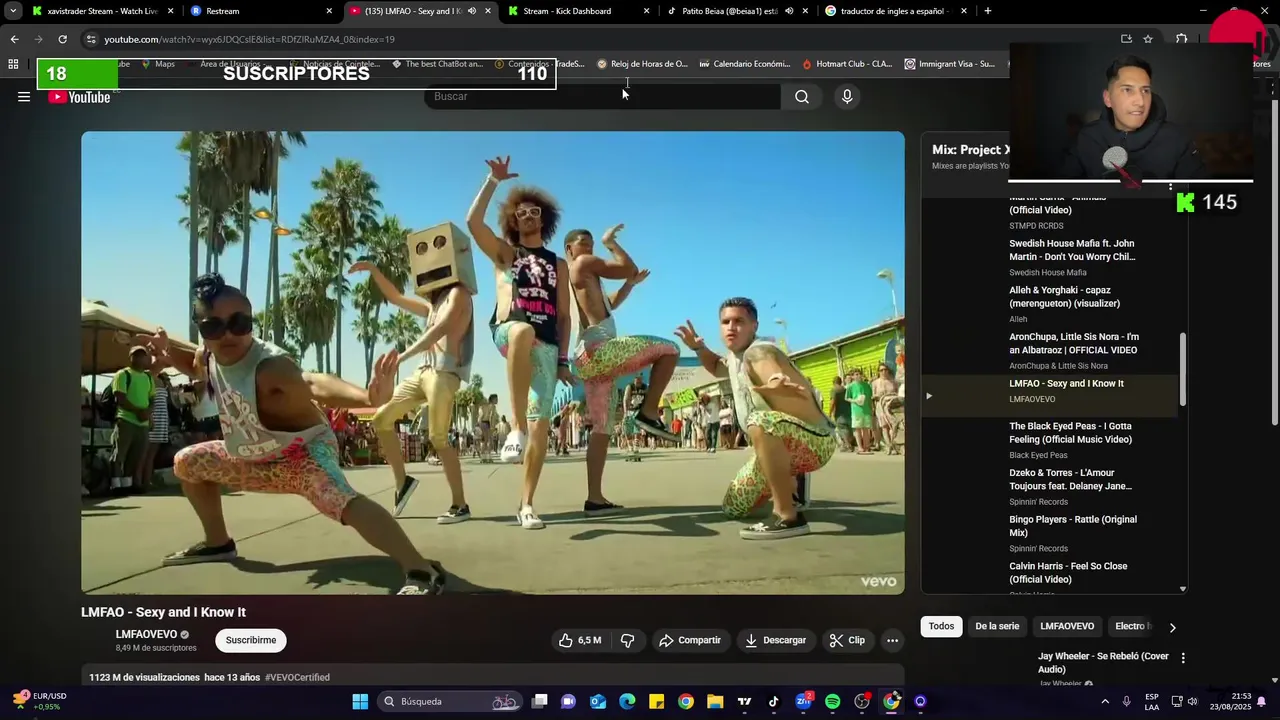Like the video with thumbs up
This screenshot has height=720, width=1280.
579,640
